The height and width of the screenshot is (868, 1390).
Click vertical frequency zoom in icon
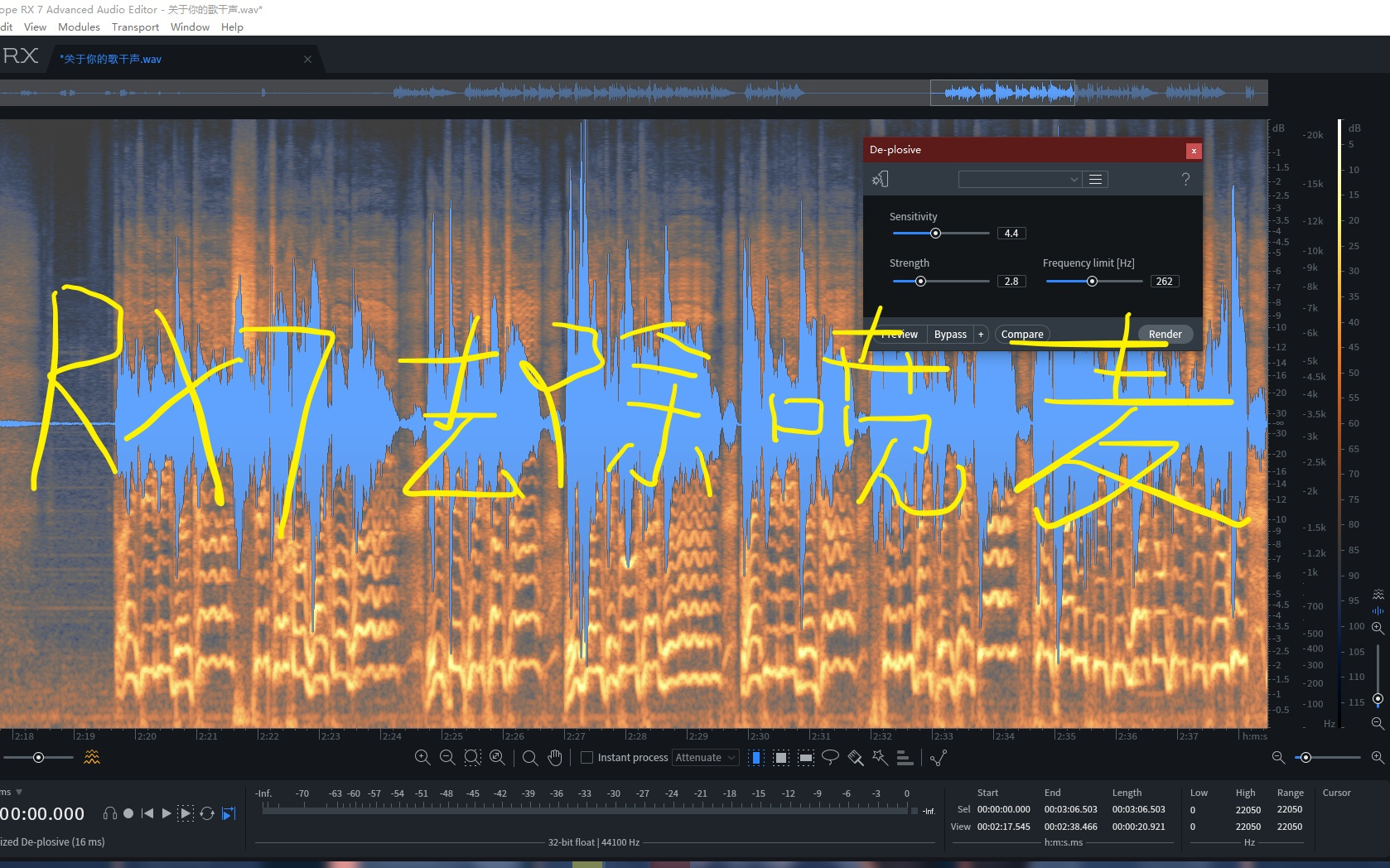click(x=1378, y=628)
